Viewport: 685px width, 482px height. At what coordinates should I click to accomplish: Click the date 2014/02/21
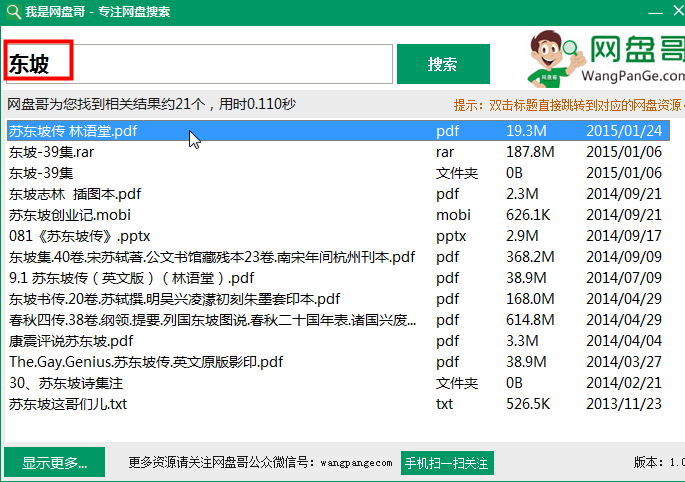(624, 383)
